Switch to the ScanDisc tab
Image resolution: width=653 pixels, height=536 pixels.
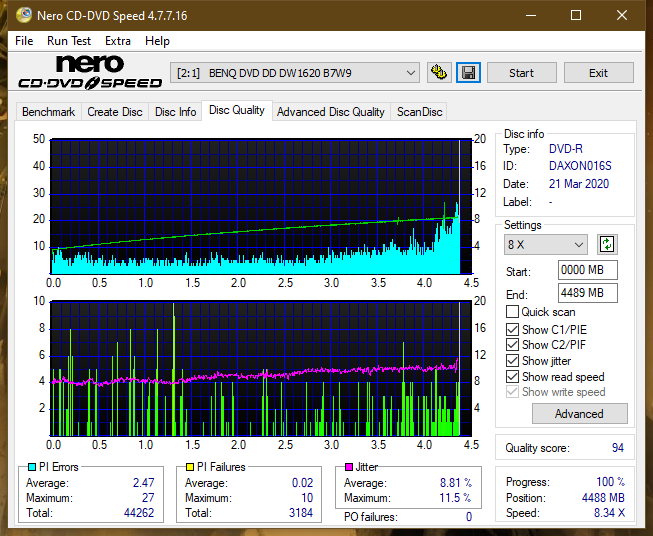click(419, 112)
